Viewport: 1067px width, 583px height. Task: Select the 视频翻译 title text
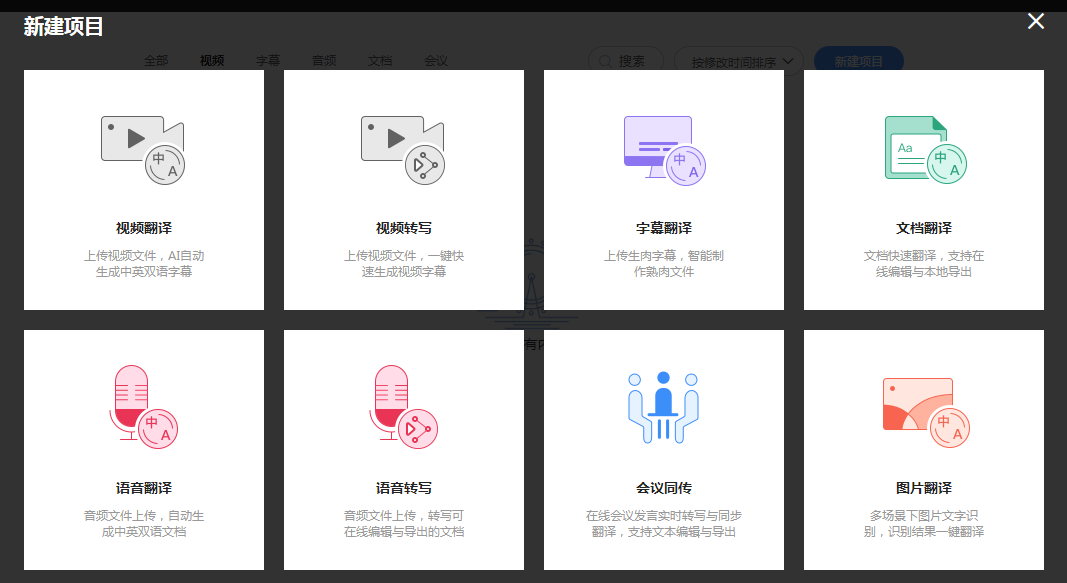coord(144,228)
